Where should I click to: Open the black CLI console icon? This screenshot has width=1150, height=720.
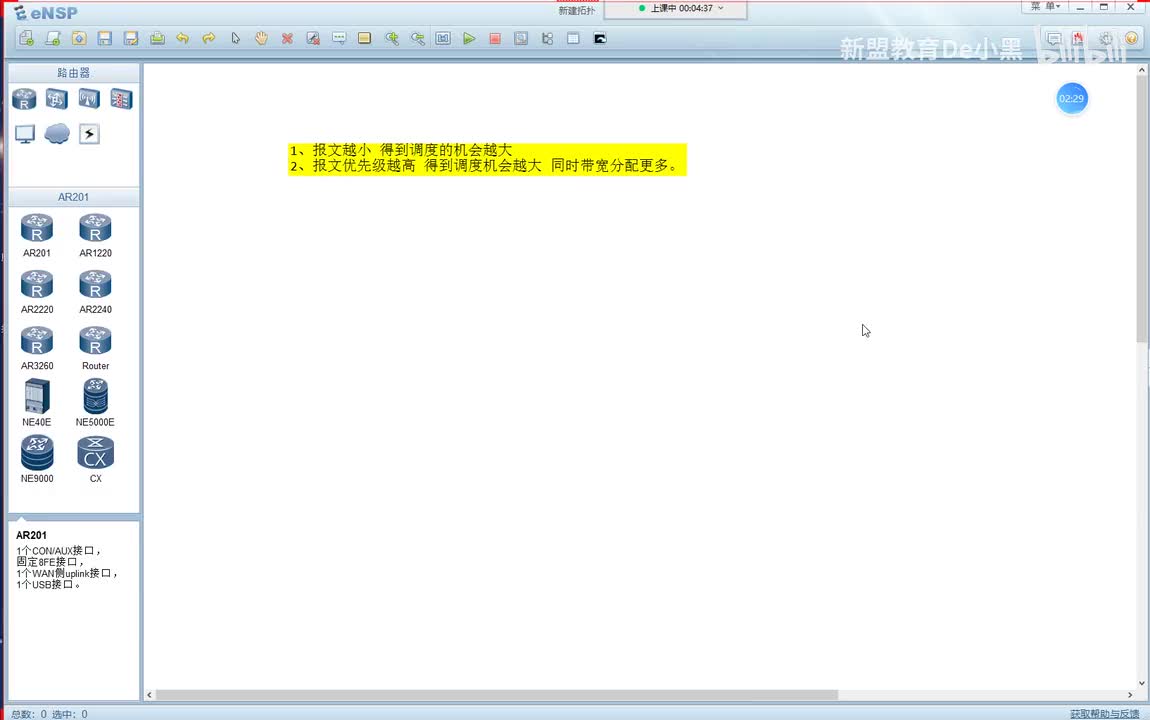click(x=600, y=38)
